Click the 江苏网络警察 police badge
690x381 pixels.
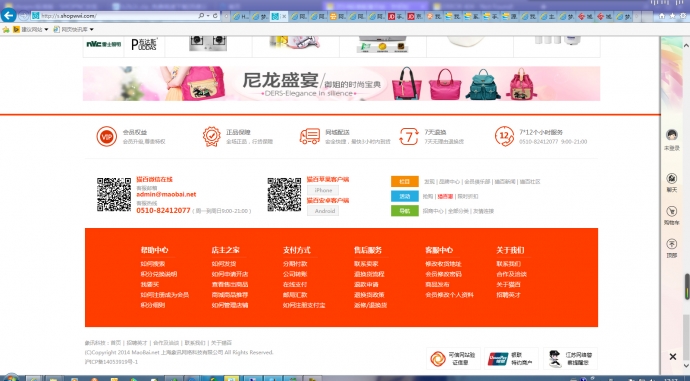(570, 359)
